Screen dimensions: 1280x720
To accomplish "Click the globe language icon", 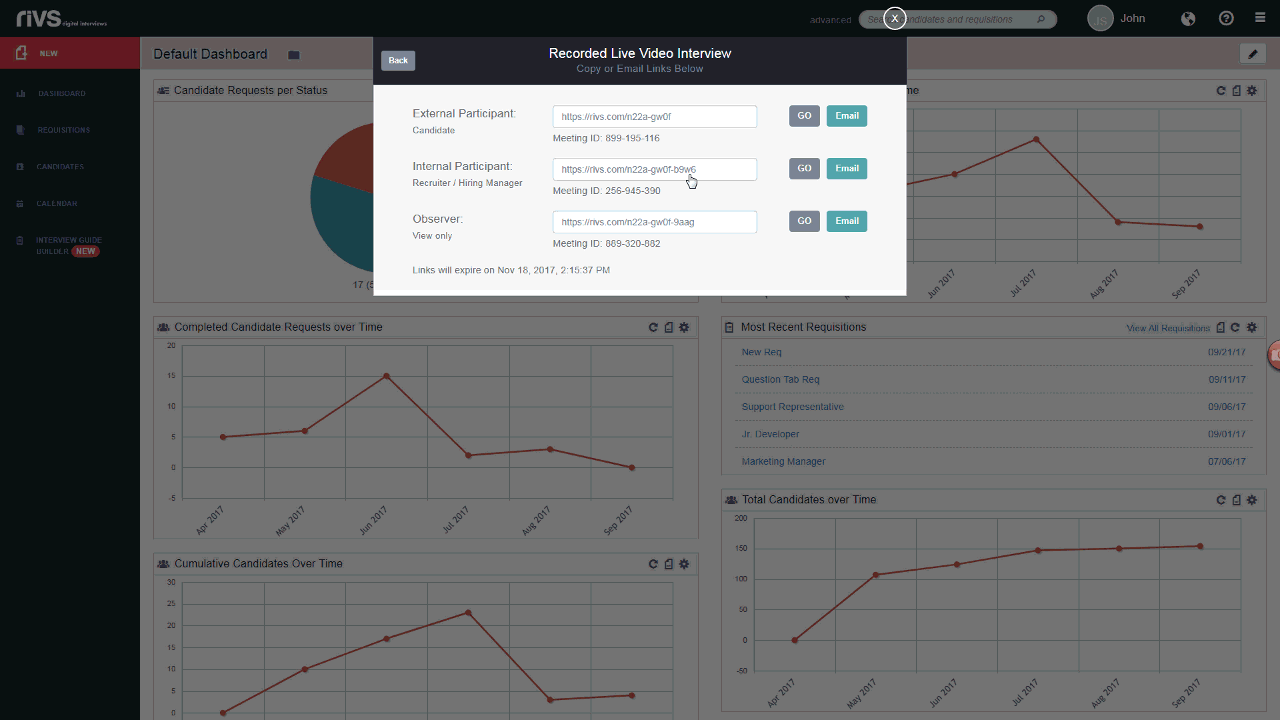I will pos(1189,18).
